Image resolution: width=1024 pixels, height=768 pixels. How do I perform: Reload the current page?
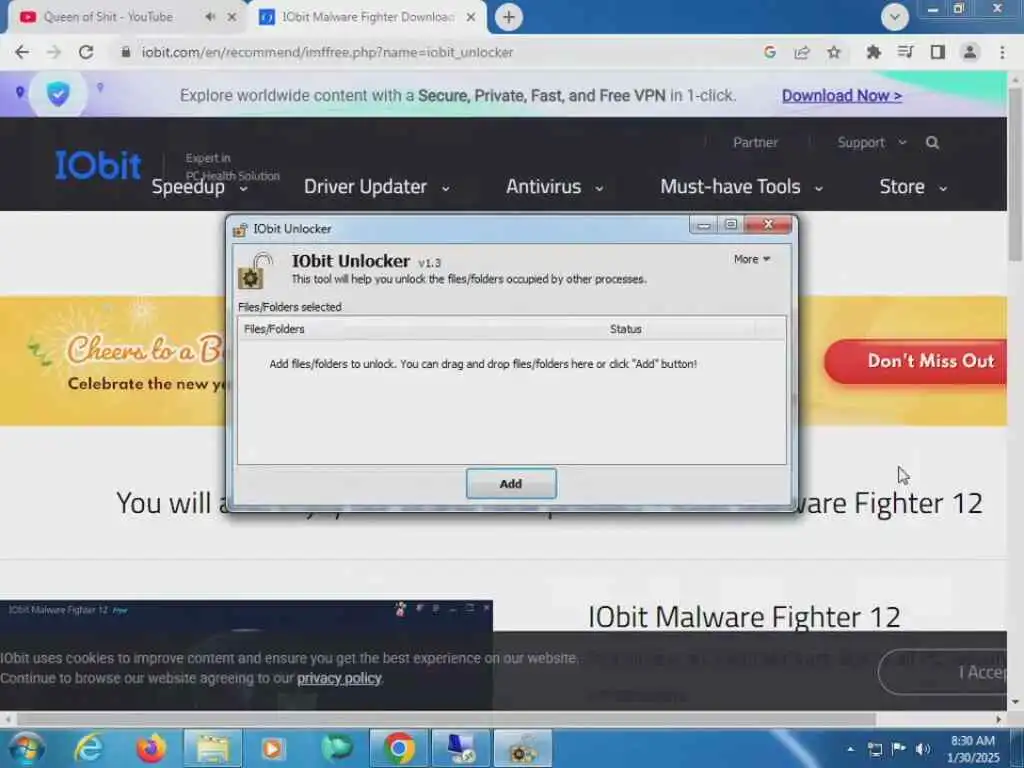(x=86, y=52)
